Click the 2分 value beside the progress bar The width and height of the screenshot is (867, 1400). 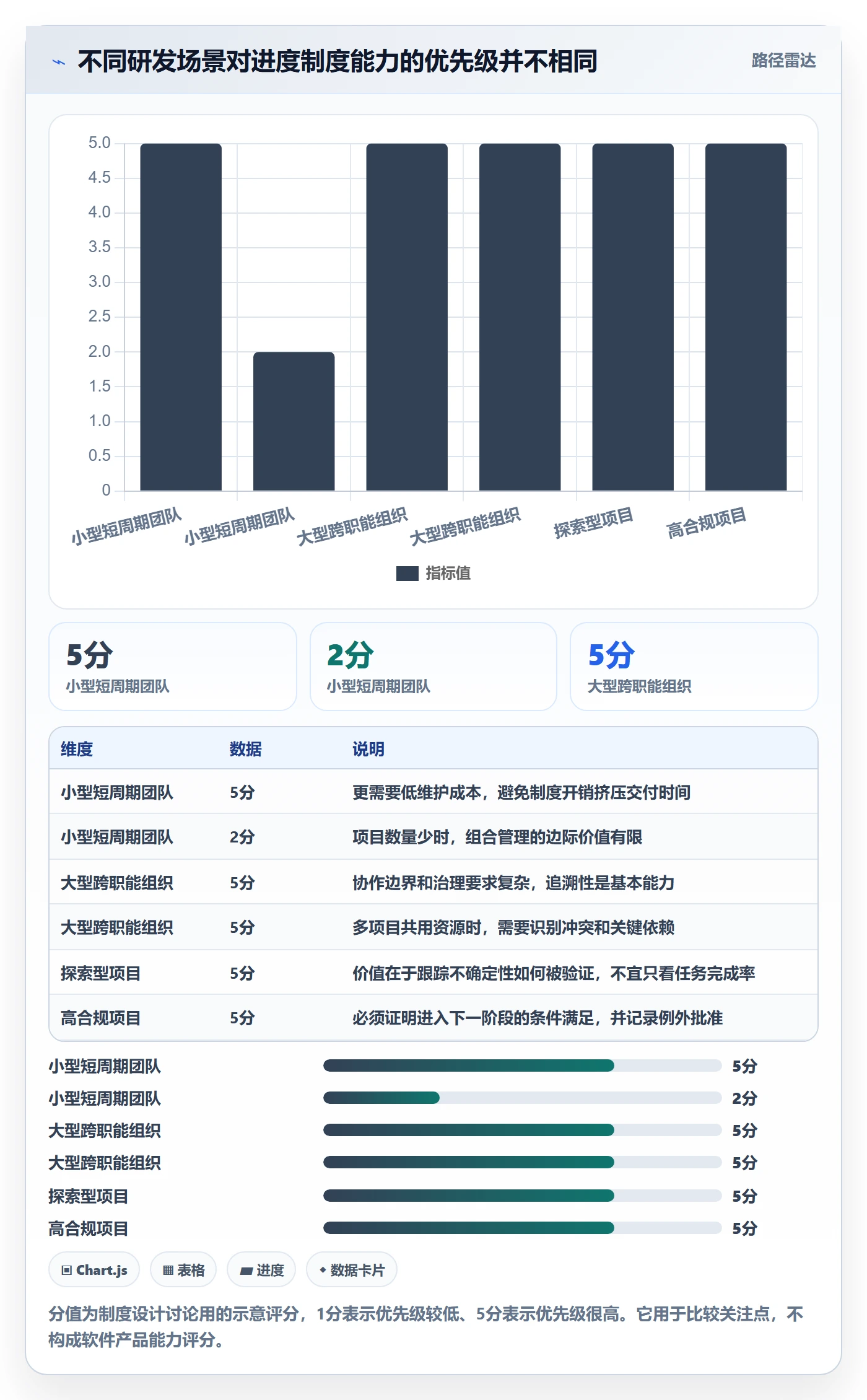745,1098
